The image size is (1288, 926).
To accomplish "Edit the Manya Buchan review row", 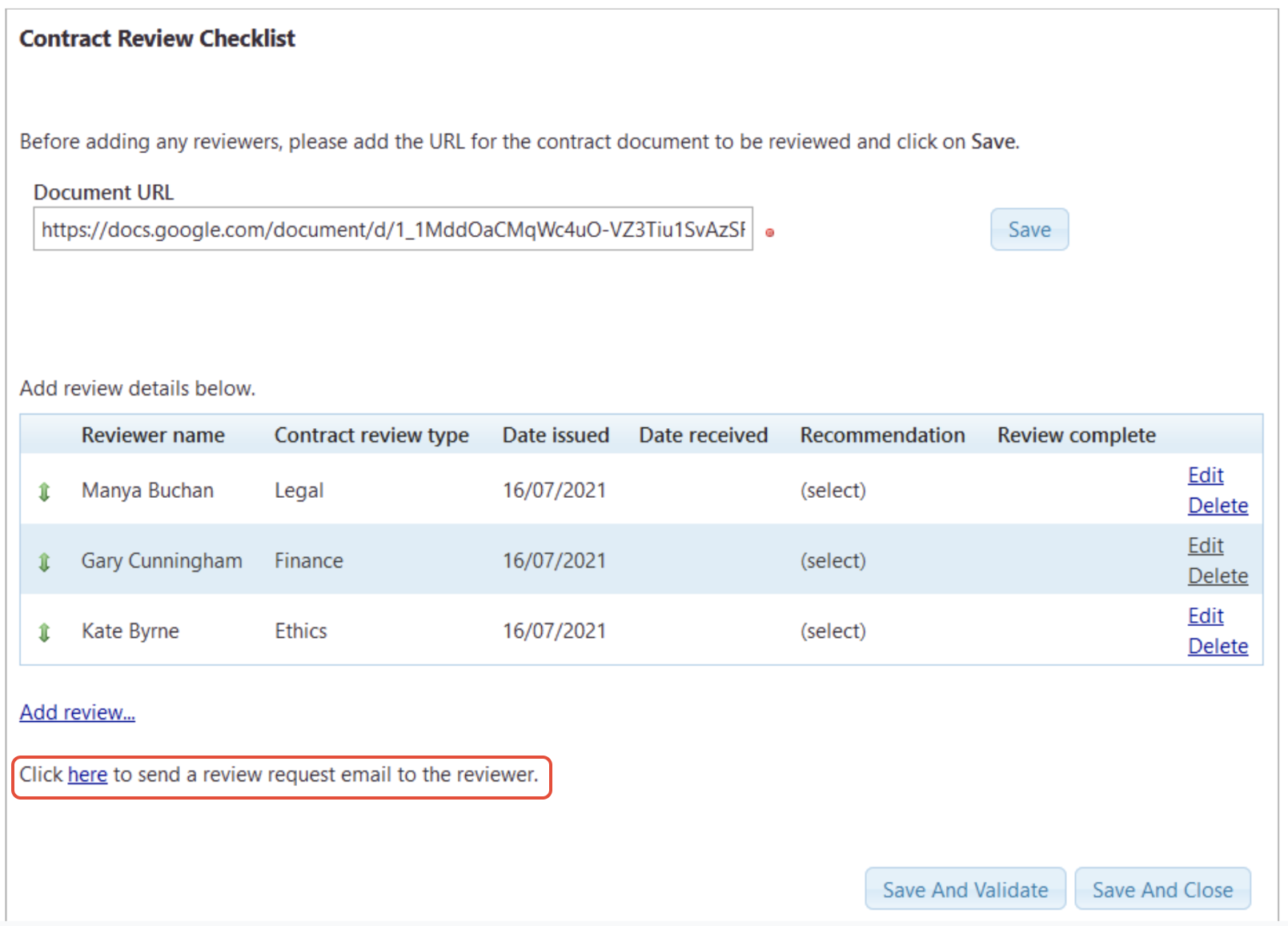I will pyautogui.click(x=1205, y=475).
